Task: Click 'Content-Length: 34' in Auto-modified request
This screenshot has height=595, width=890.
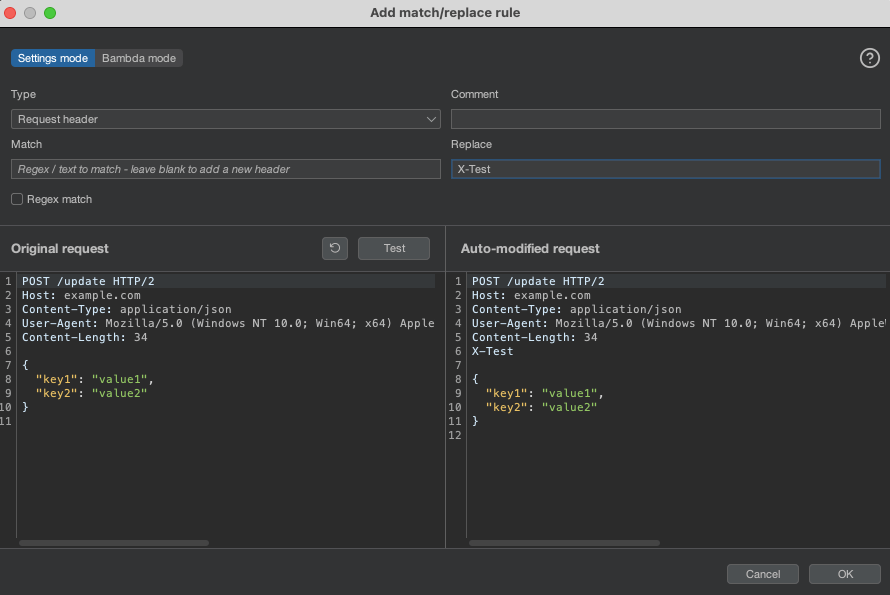Action: coord(535,337)
